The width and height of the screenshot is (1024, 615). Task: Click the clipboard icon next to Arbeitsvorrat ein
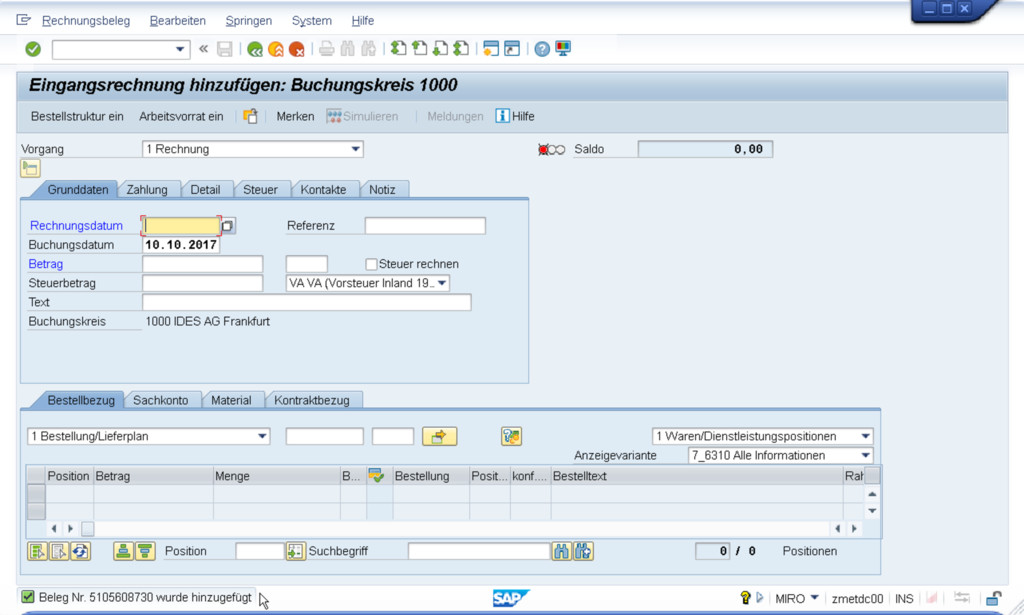tap(250, 116)
